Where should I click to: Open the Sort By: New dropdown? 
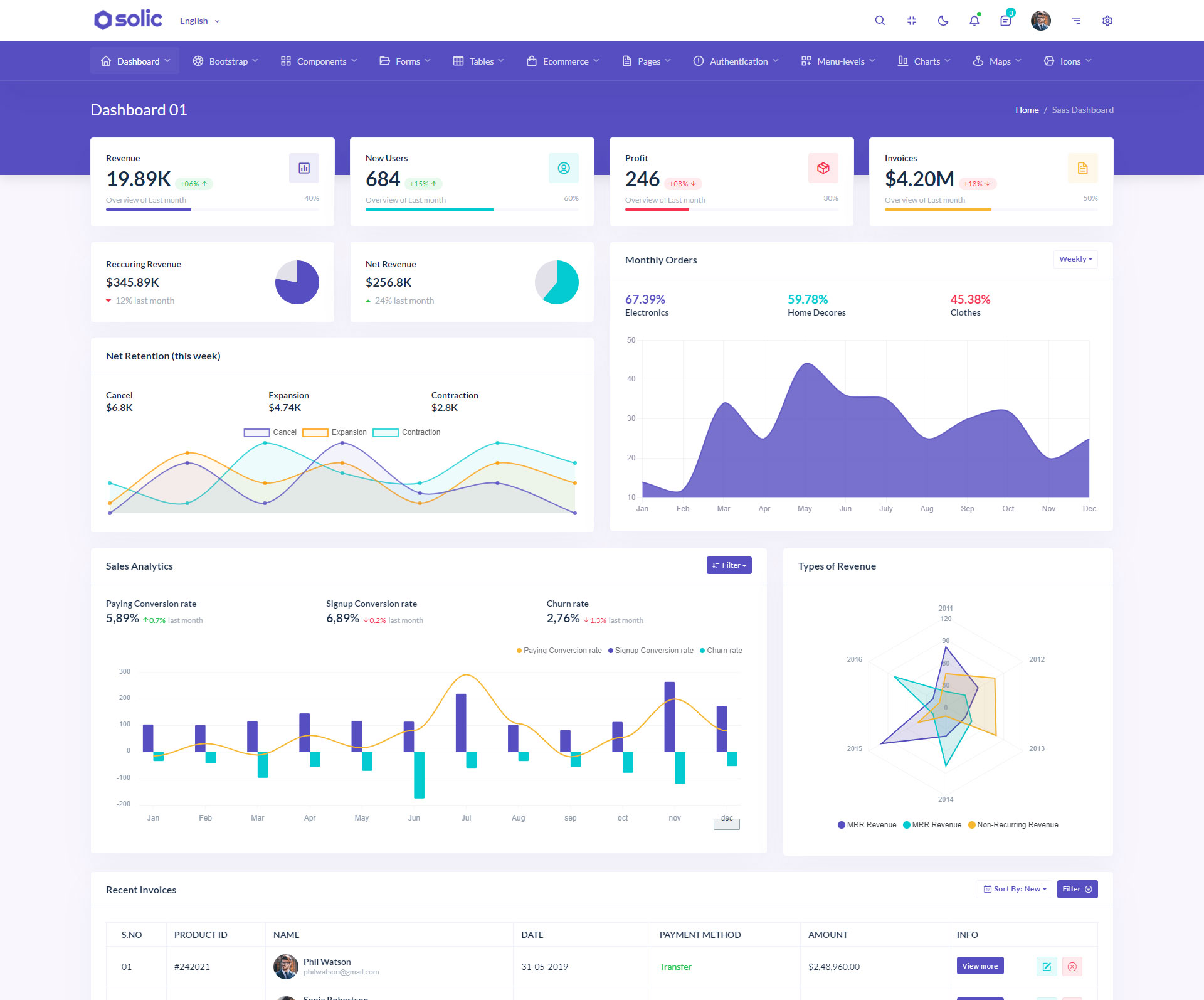coord(1014,889)
